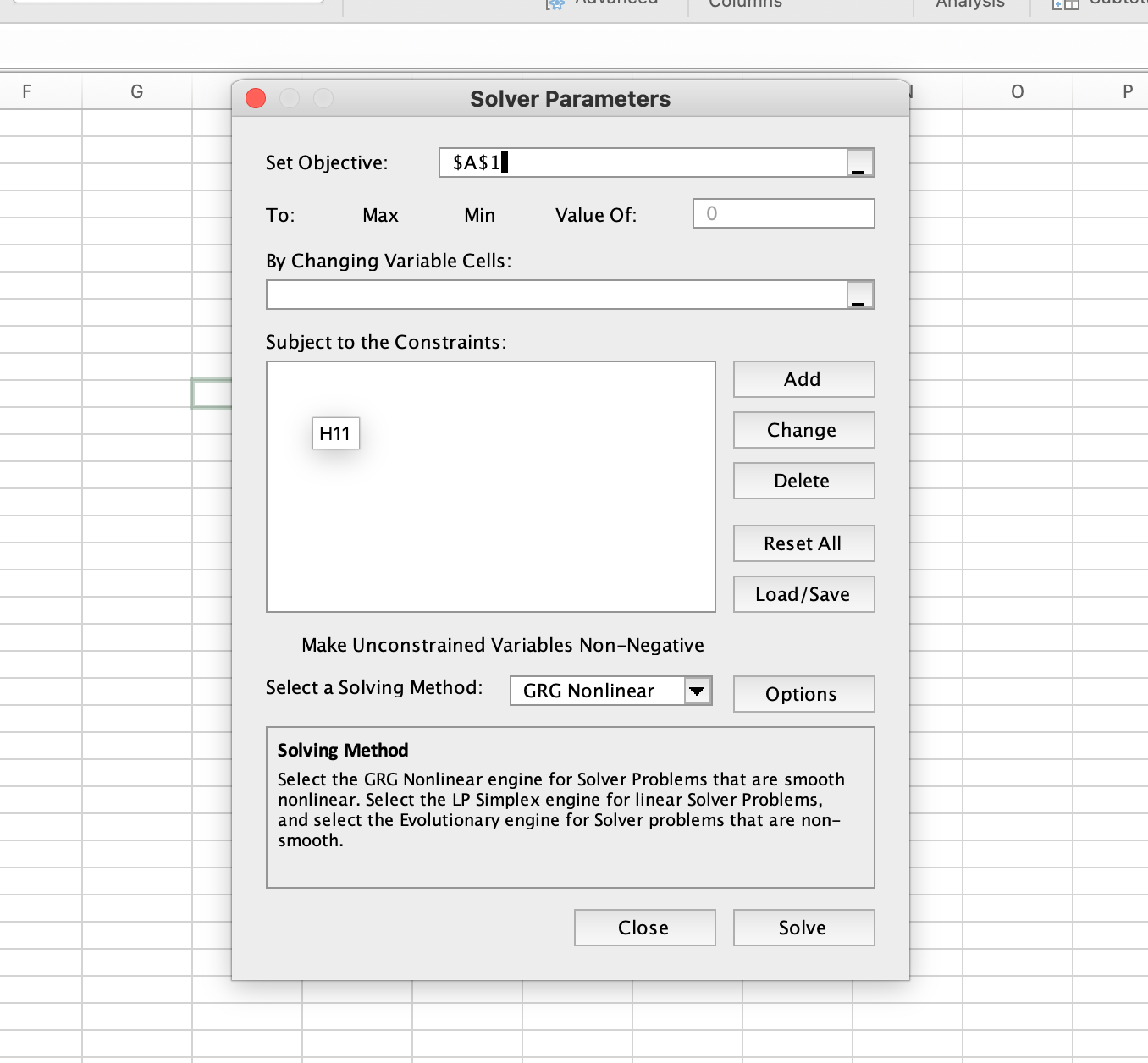Open Solver Options

803,694
